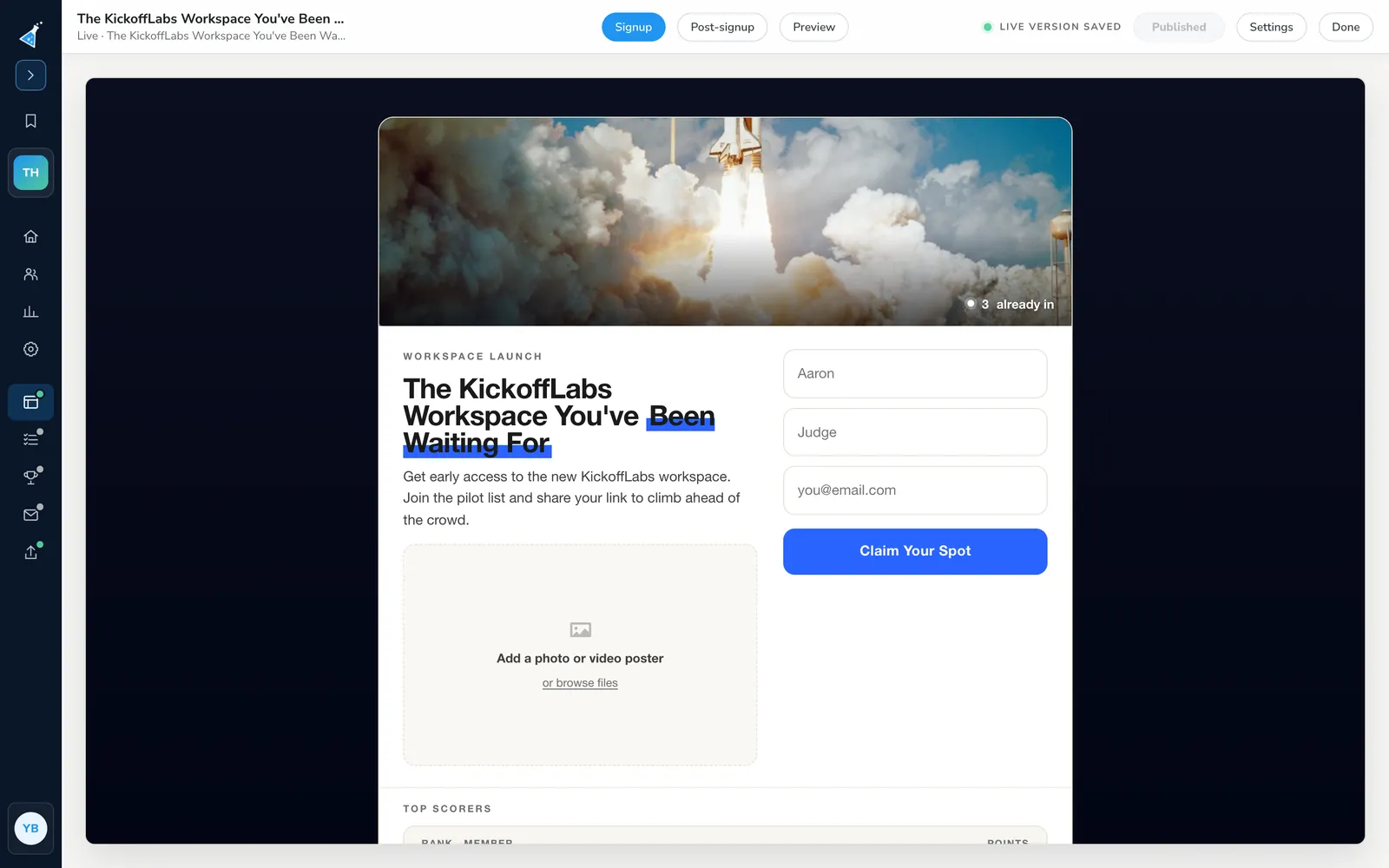Go to the home icon

pyautogui.click(x=30, y=236)
